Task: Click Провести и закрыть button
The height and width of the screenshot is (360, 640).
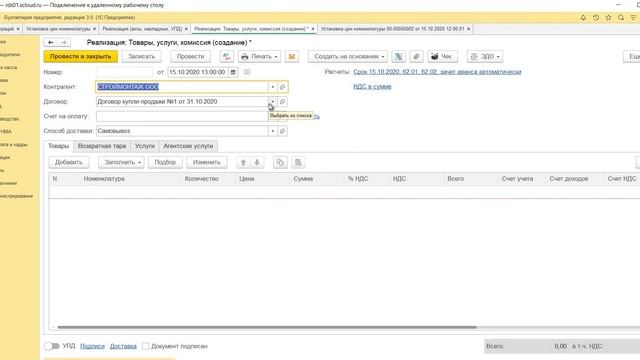Action: point(81,56)
